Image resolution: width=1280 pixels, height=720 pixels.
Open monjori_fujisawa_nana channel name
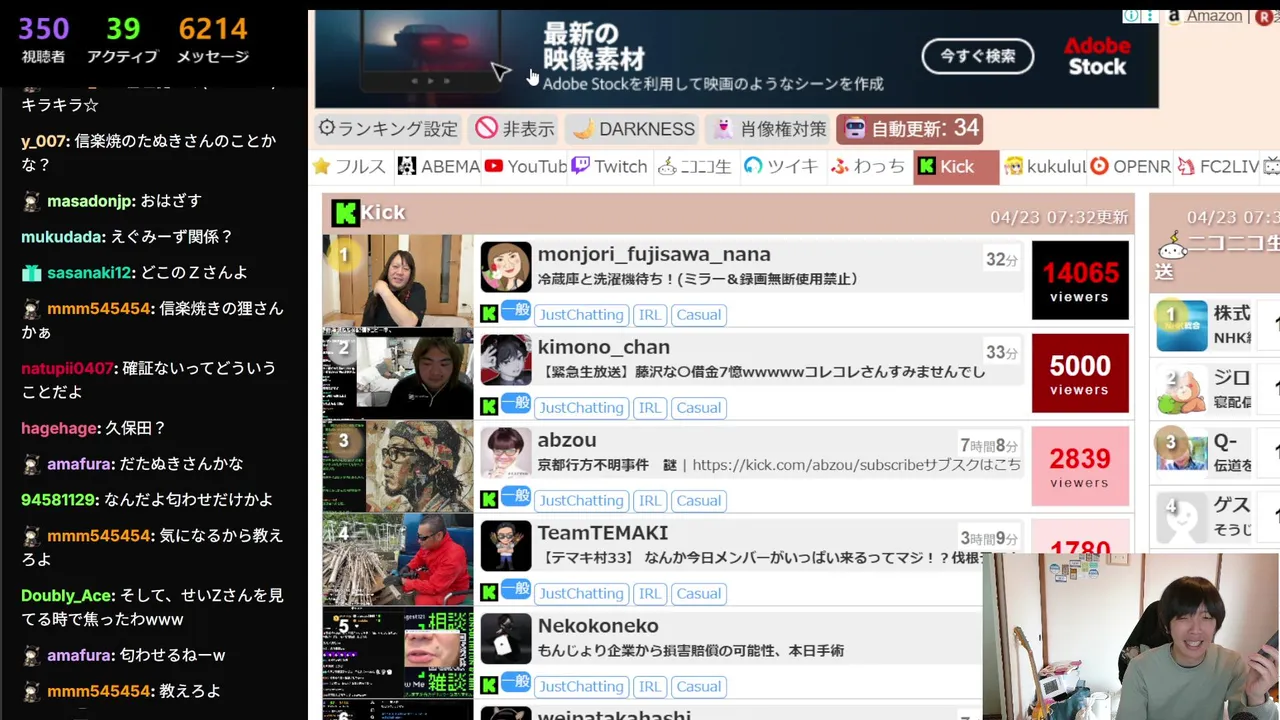(x=654, y=254)
